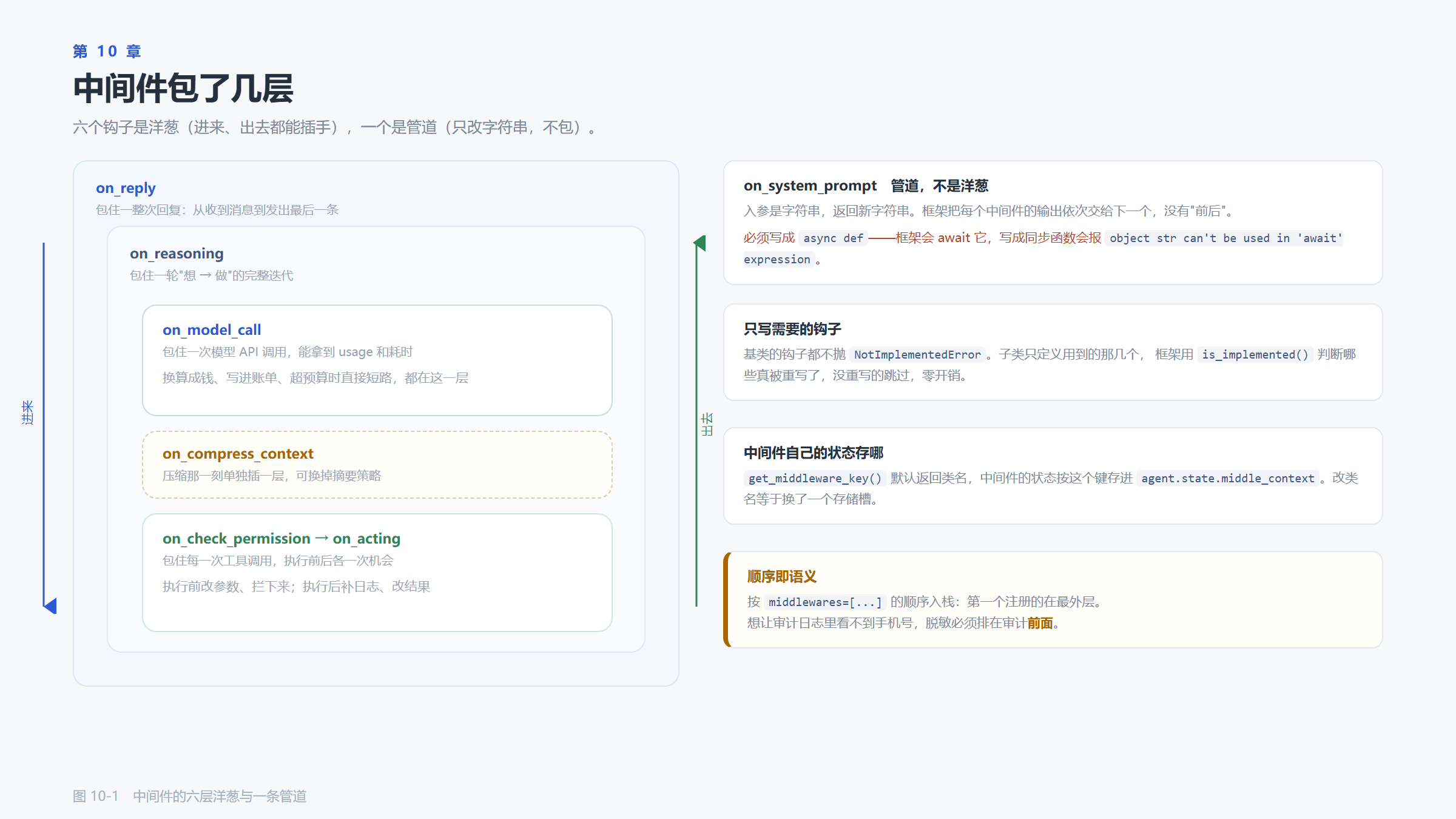Image resolution: width=1456 pixels, height=819 pixels.
Task: Click the title "中间件包了几层"
Action: click(183, 89)
